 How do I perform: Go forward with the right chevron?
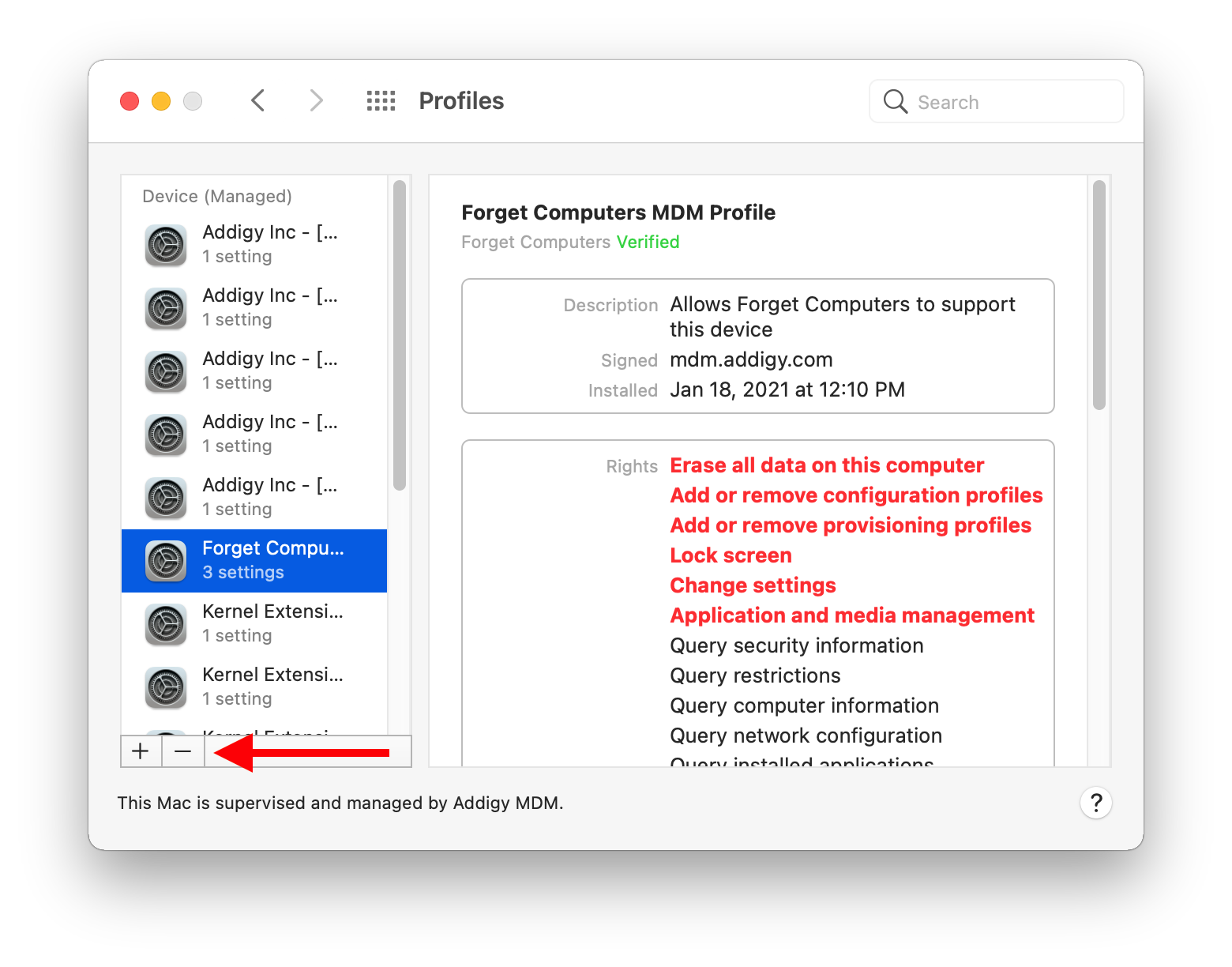[x=316, y=101]
